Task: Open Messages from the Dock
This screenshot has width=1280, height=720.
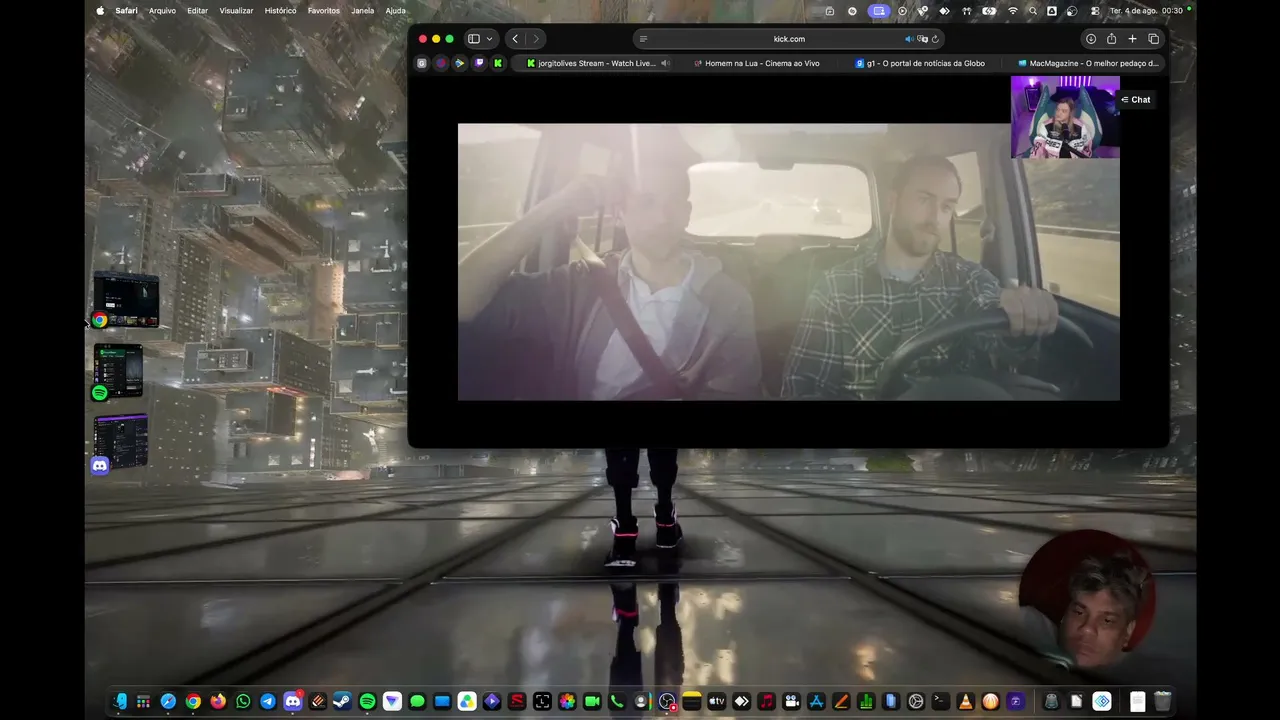Action: 417,702
